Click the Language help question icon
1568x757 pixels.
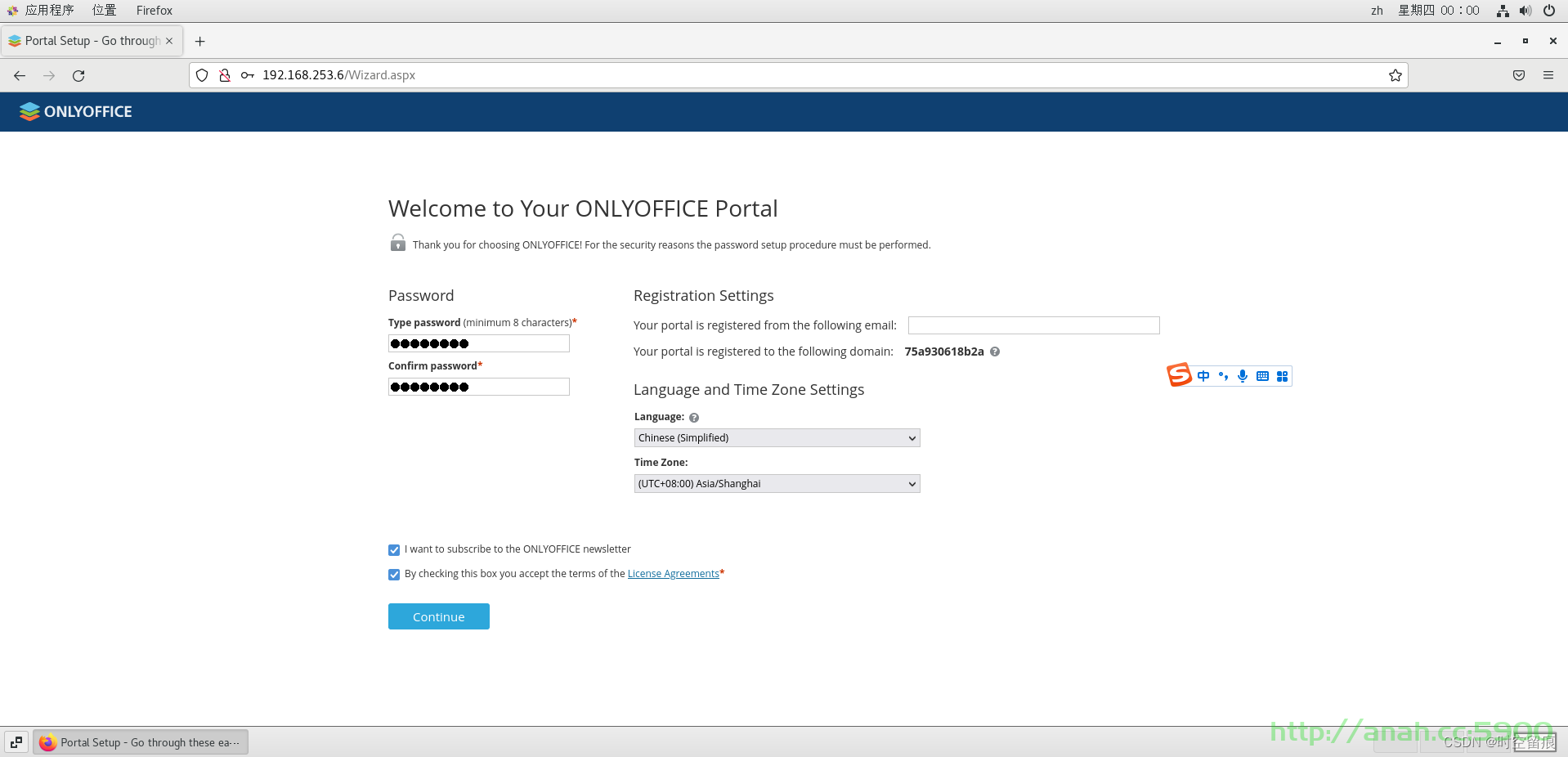[694, 418]
